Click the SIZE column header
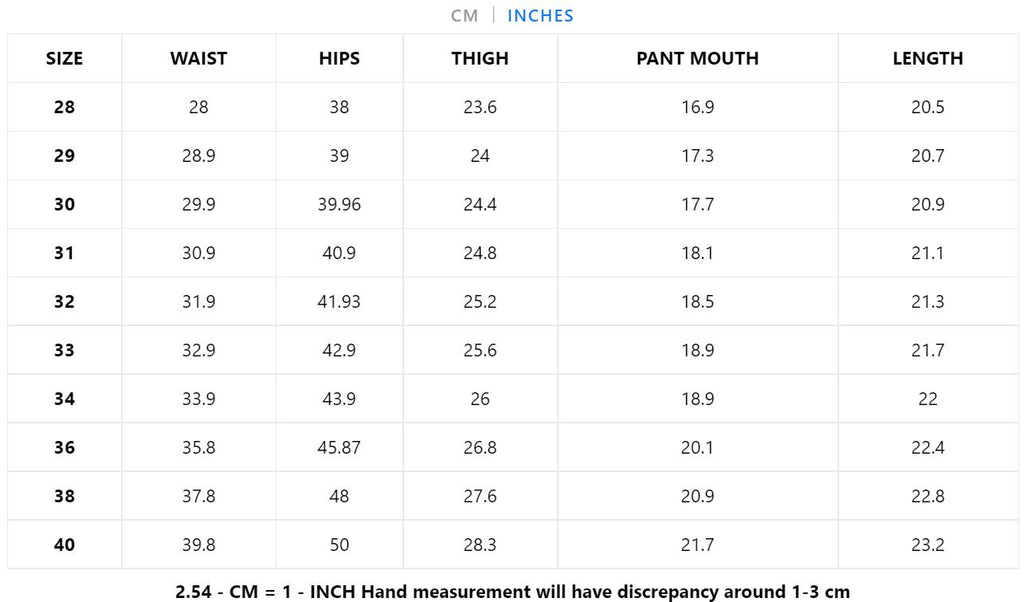The height and width of the screenshot is (602, 1024). tap(64, 59)
